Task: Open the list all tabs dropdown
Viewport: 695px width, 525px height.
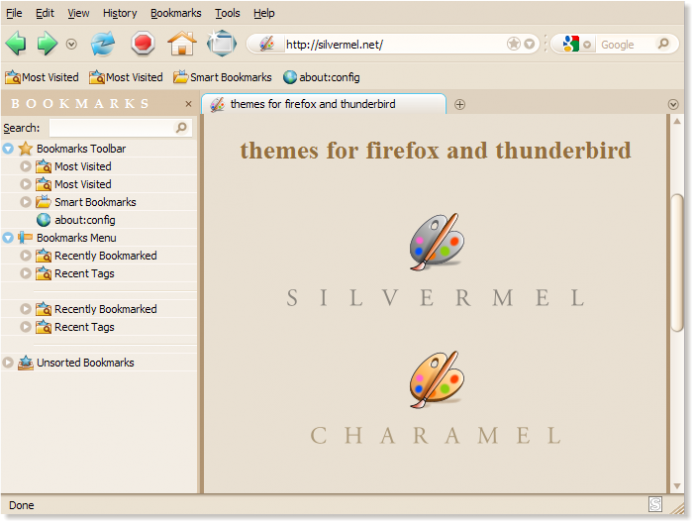Action: [673, 104]
